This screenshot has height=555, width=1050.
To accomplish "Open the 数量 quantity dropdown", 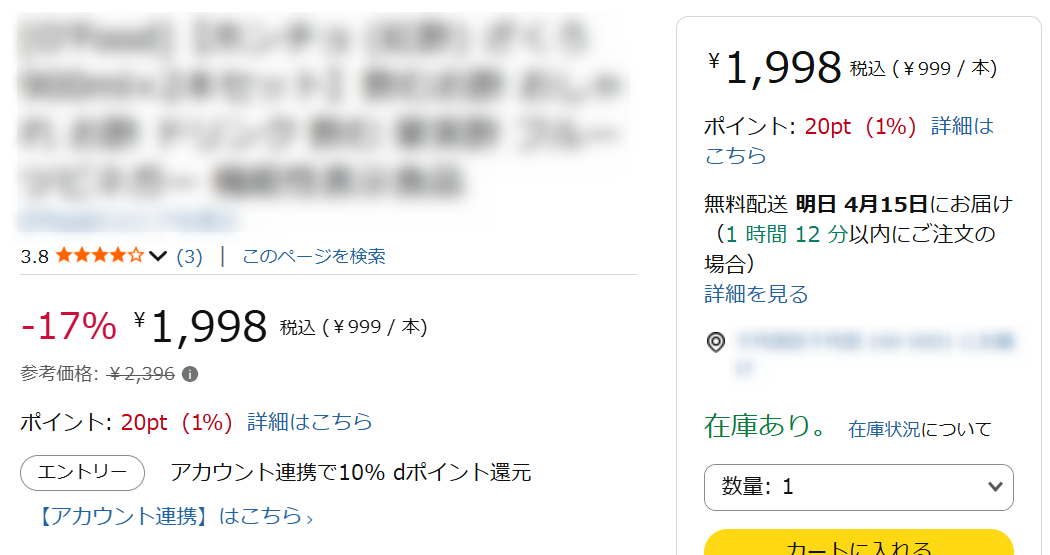I will (x=859, y=487).
